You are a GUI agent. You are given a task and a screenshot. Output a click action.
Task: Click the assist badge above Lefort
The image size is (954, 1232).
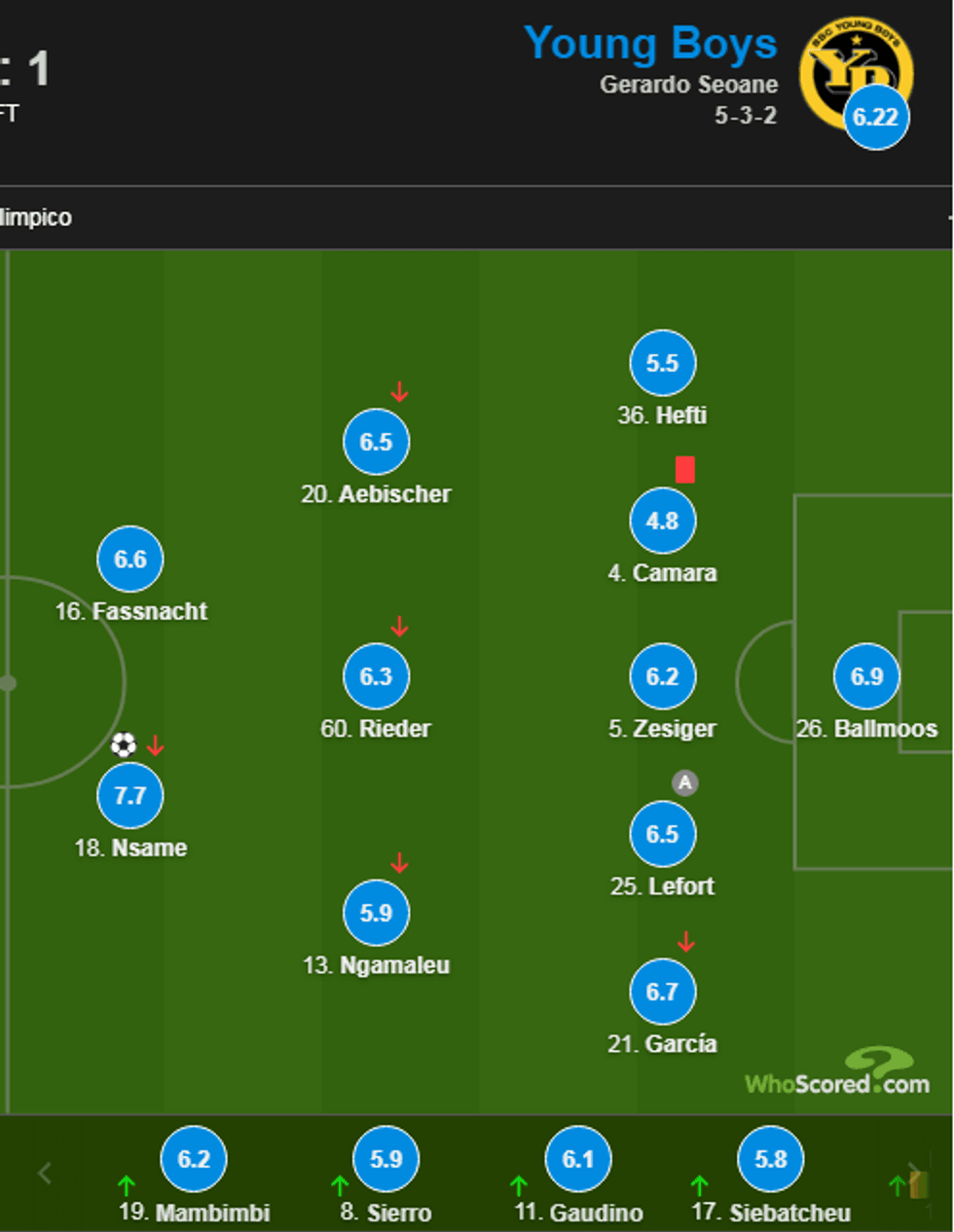(685, 782)
